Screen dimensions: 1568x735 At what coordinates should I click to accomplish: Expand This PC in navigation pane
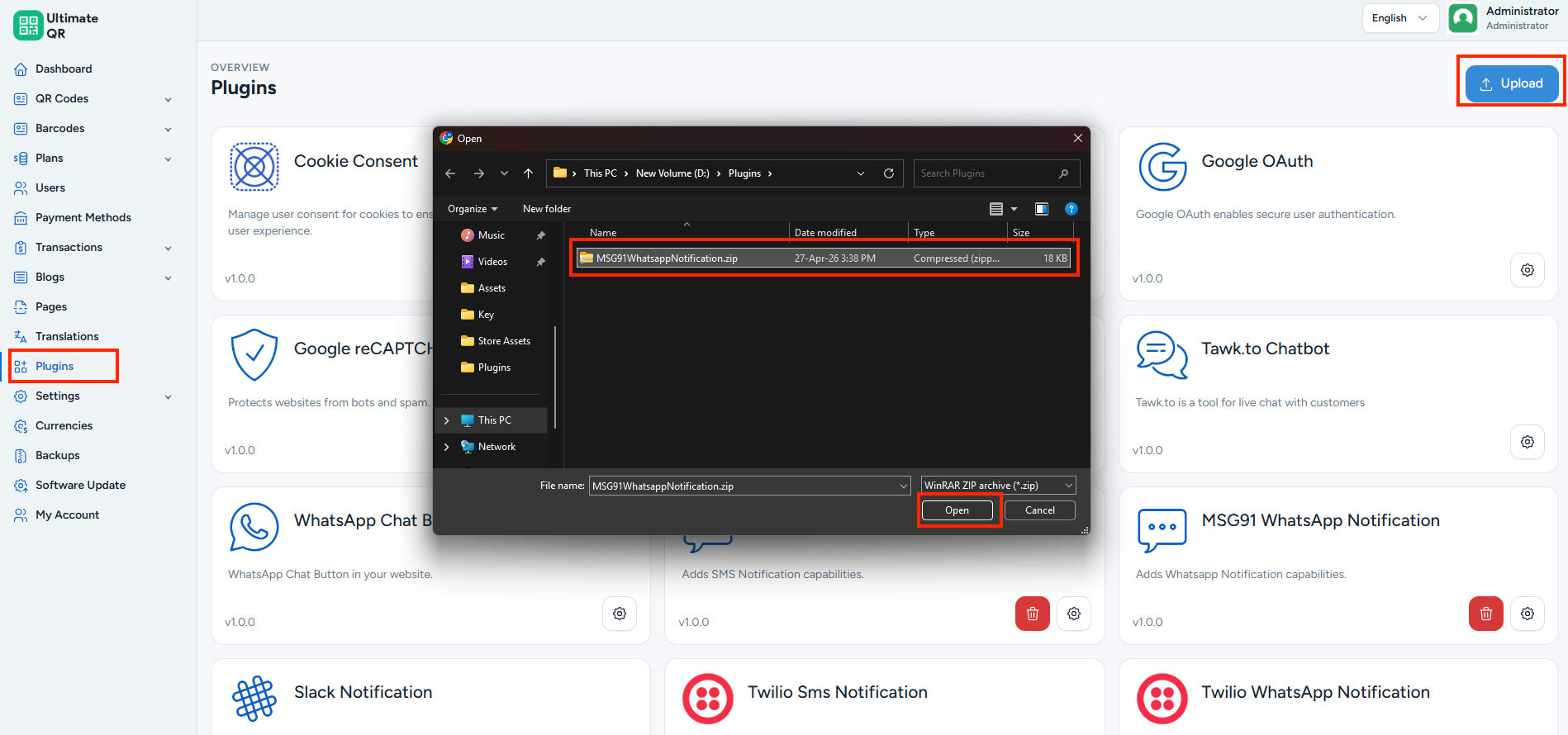click(447, 420)
